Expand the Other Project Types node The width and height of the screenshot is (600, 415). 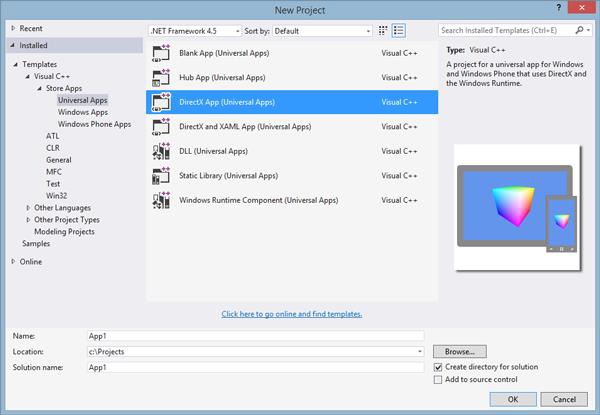[28, 220]
